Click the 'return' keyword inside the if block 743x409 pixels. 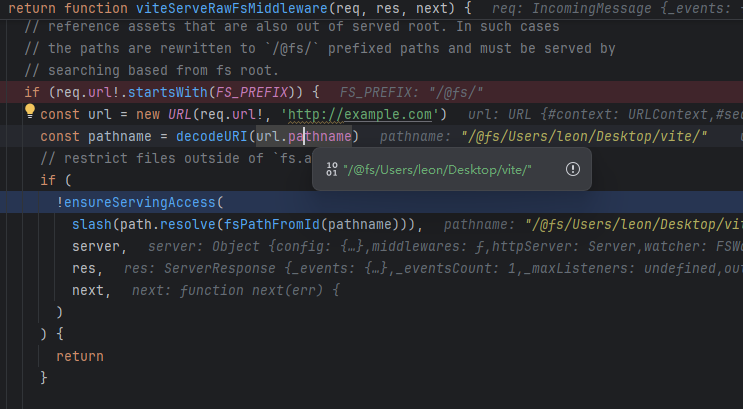(79, 356)
